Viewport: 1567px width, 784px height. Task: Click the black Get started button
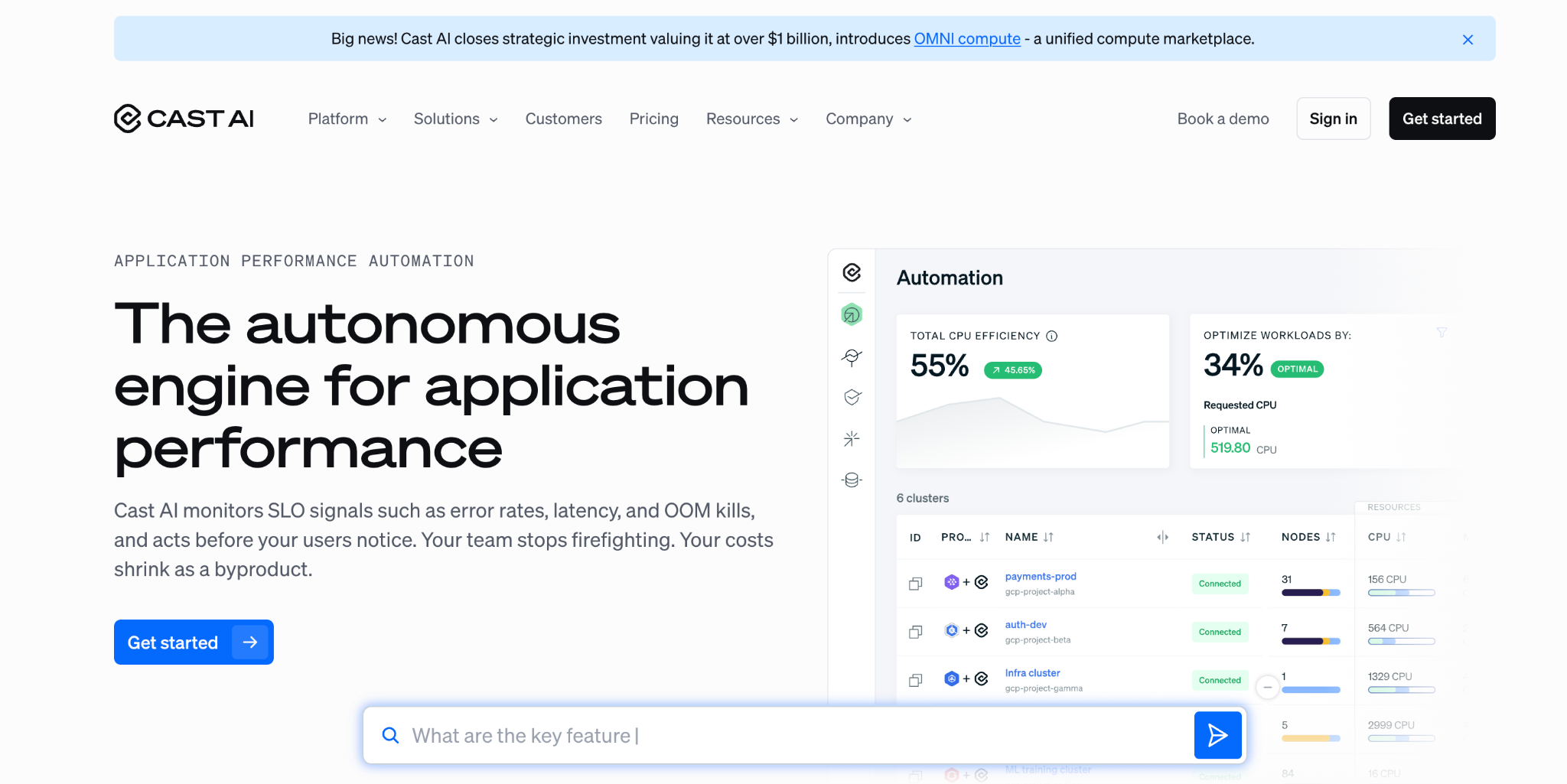point(1442,119)
